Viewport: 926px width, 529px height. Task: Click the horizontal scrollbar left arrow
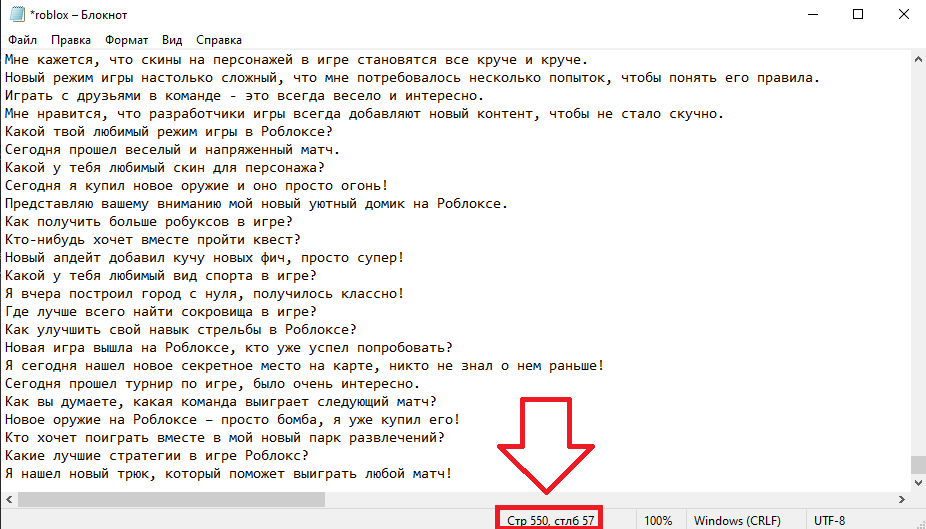click(x=8, y=498)
